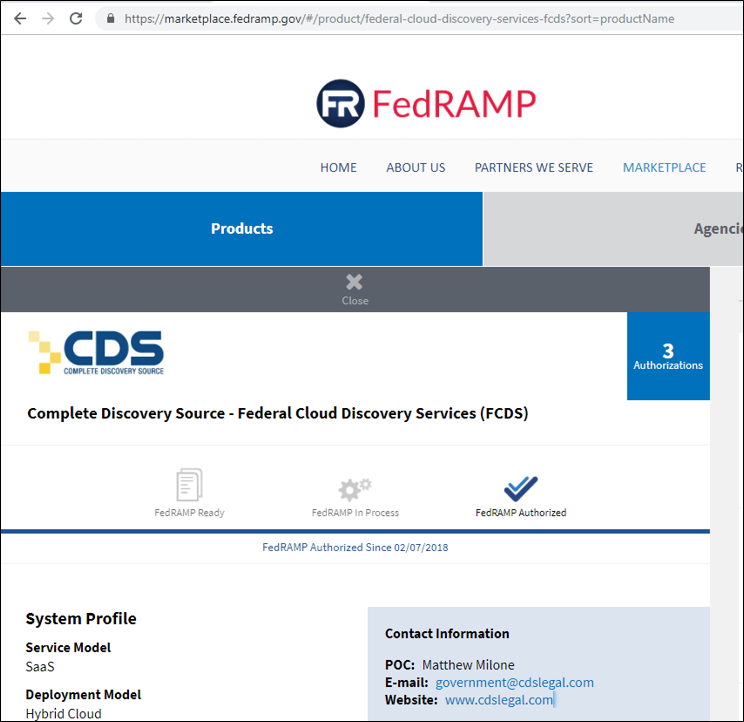Viewport: 744px width, 722px height.
Task: Click the FedRAMP logo
Action: click(x=426, y=103)
